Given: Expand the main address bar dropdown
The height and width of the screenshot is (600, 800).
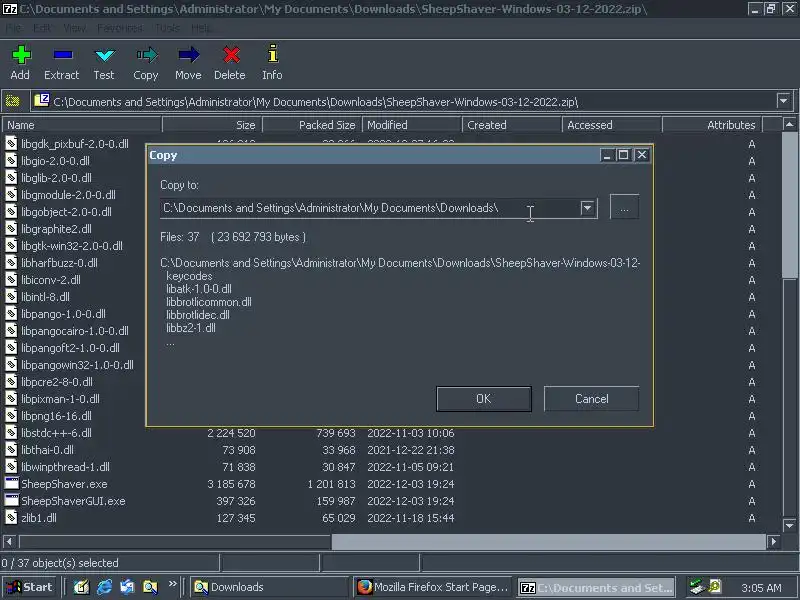Looking at the screenshot, I should (784, 101).
